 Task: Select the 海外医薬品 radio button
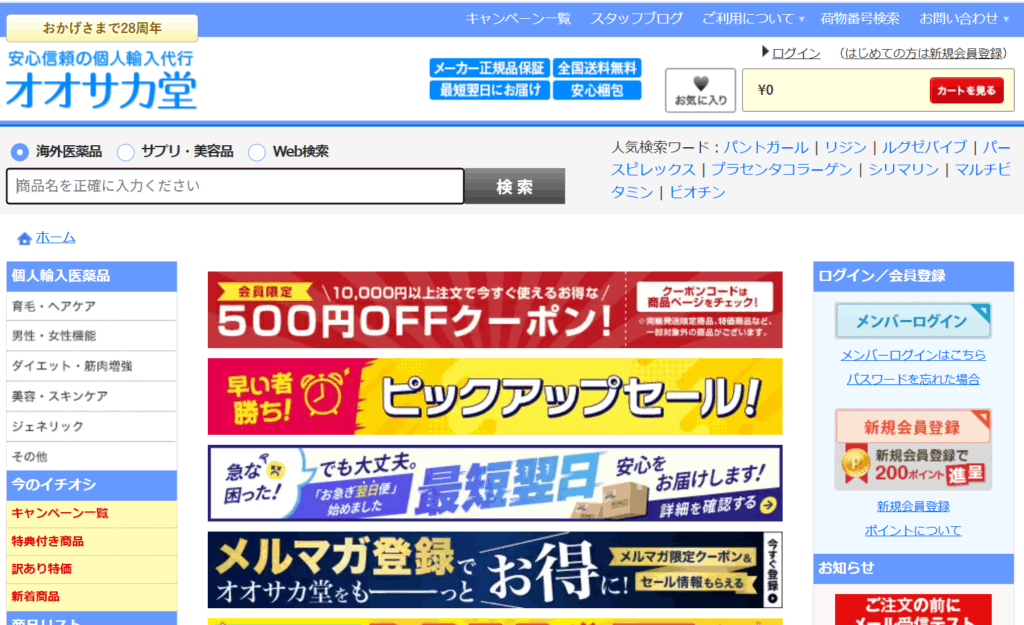(20, 152)
